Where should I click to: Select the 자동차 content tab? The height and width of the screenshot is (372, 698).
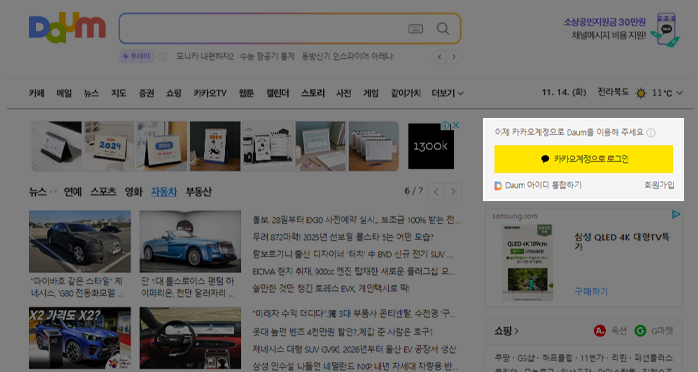tap(164, 192)
